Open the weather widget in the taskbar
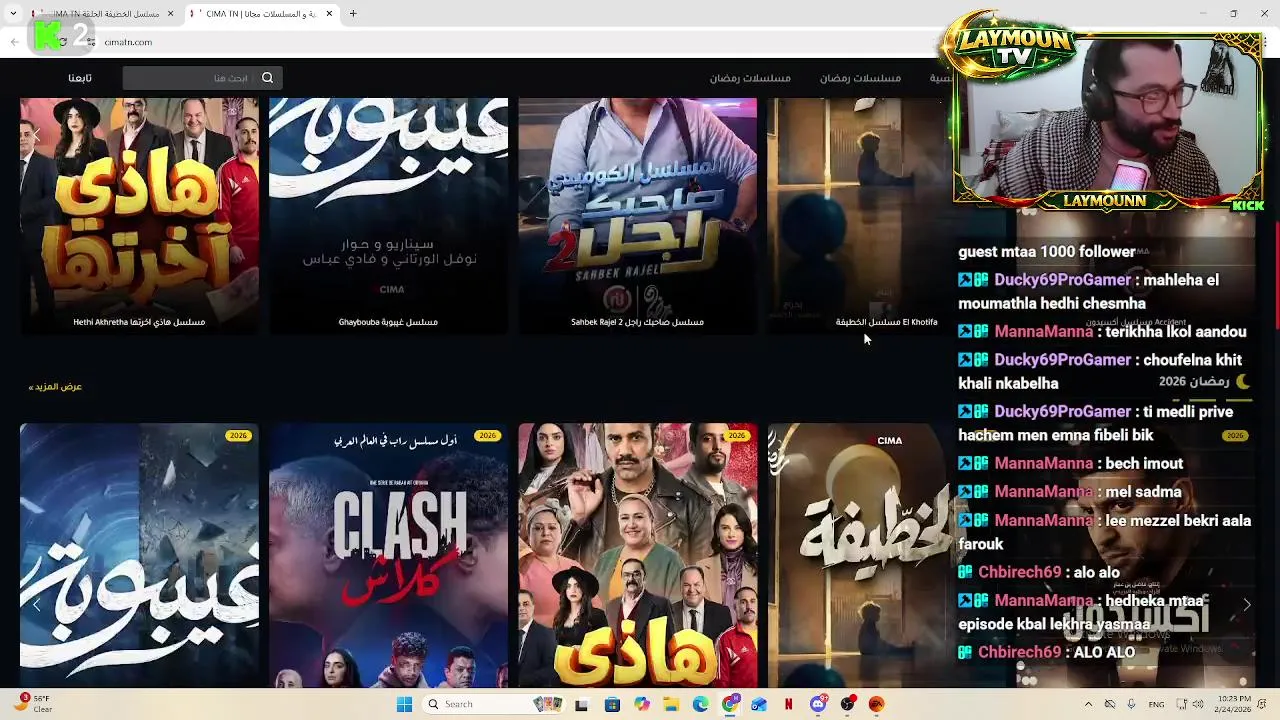 pos(35,703)
